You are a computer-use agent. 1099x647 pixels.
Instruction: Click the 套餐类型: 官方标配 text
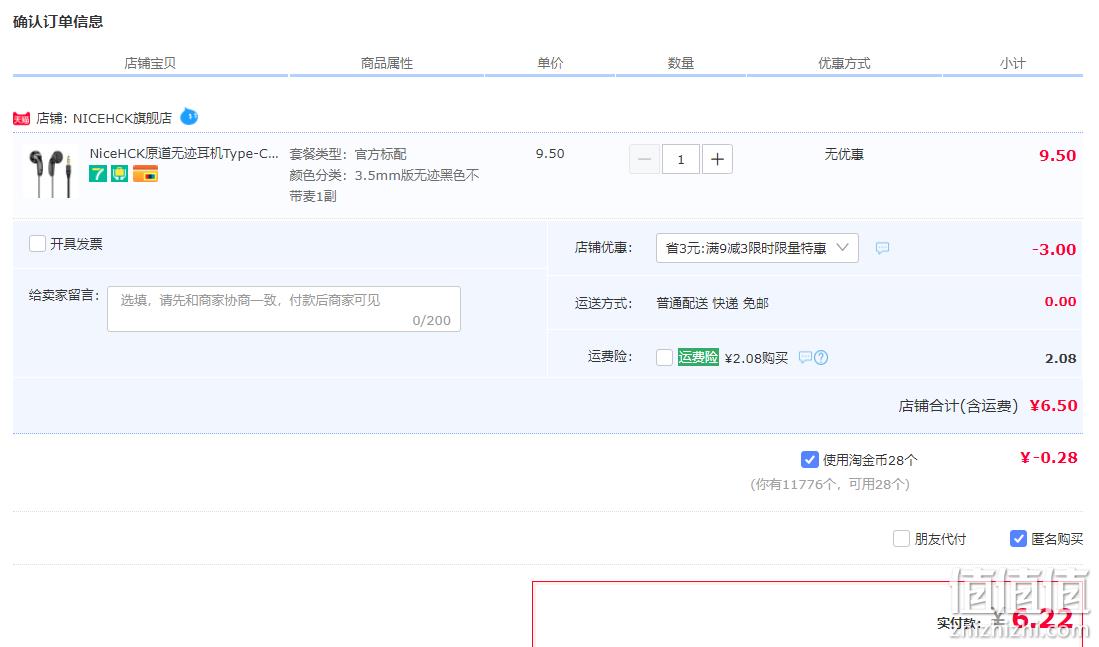[348, 154]
